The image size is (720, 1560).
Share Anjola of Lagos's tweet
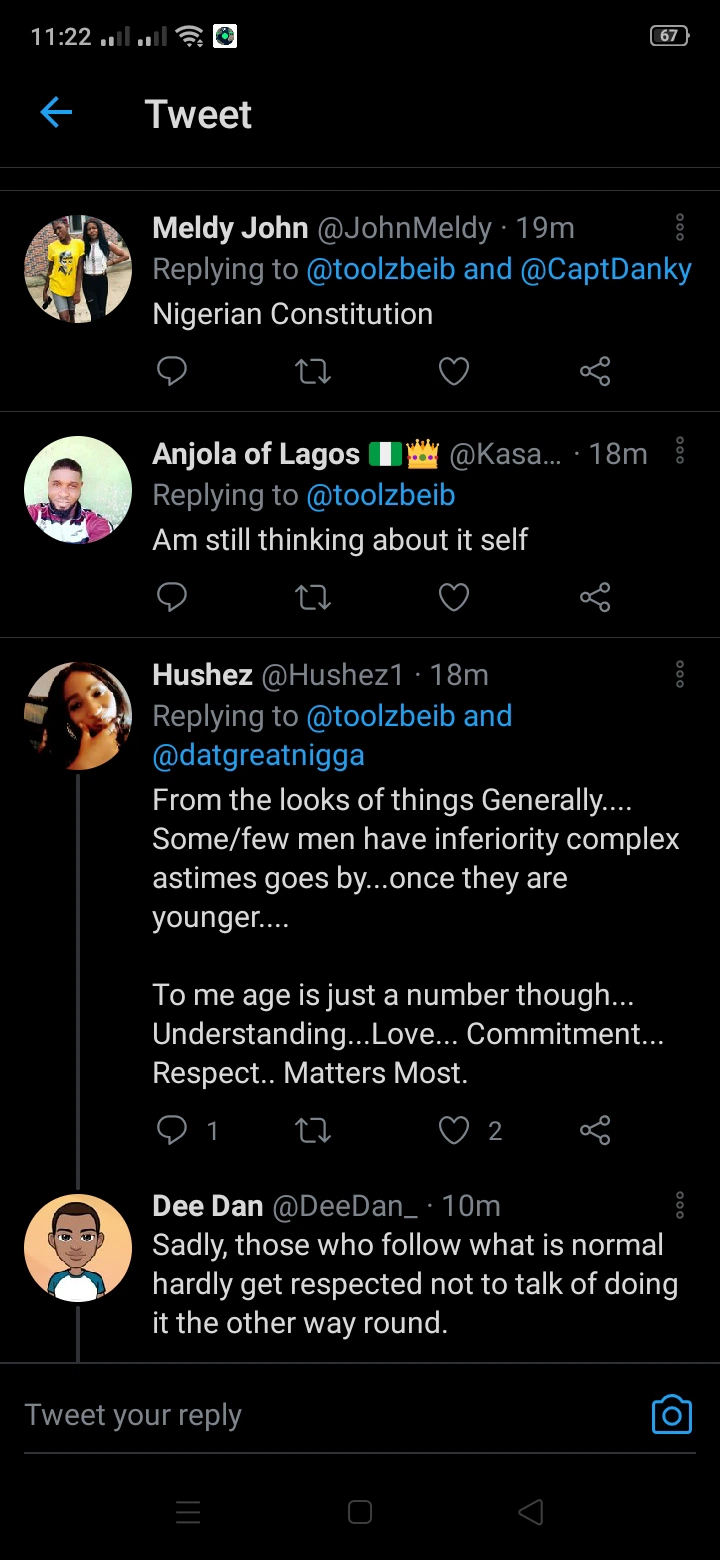coord(595,598)
